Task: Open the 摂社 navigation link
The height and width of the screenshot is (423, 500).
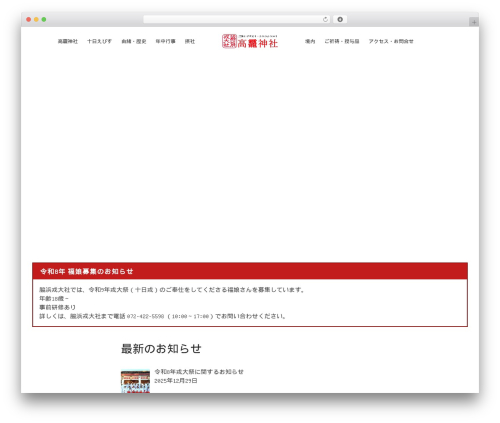Action: pyautogui.click(x=190, y=41)
